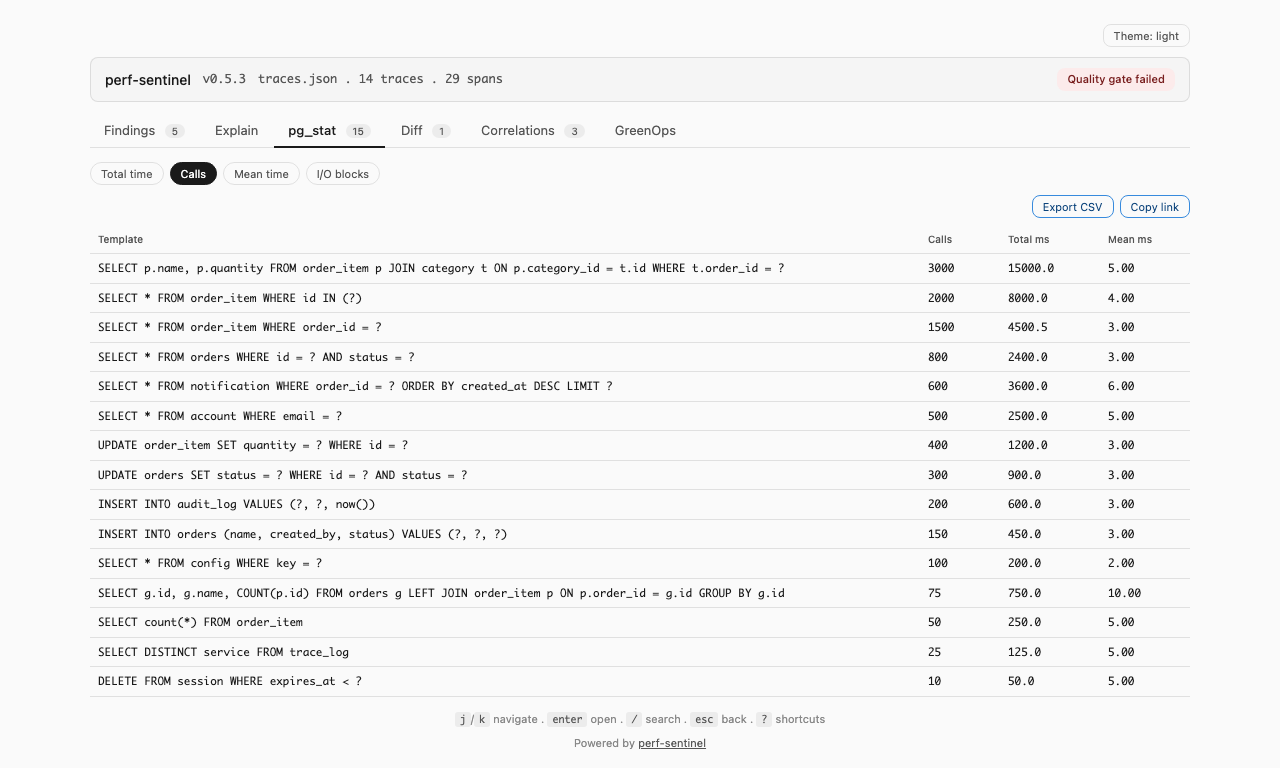The height and width of the screenshot is (768, 1280).
Task: Enable the Mean time chip
Action: pyautogui.click(x=261, y=173)
